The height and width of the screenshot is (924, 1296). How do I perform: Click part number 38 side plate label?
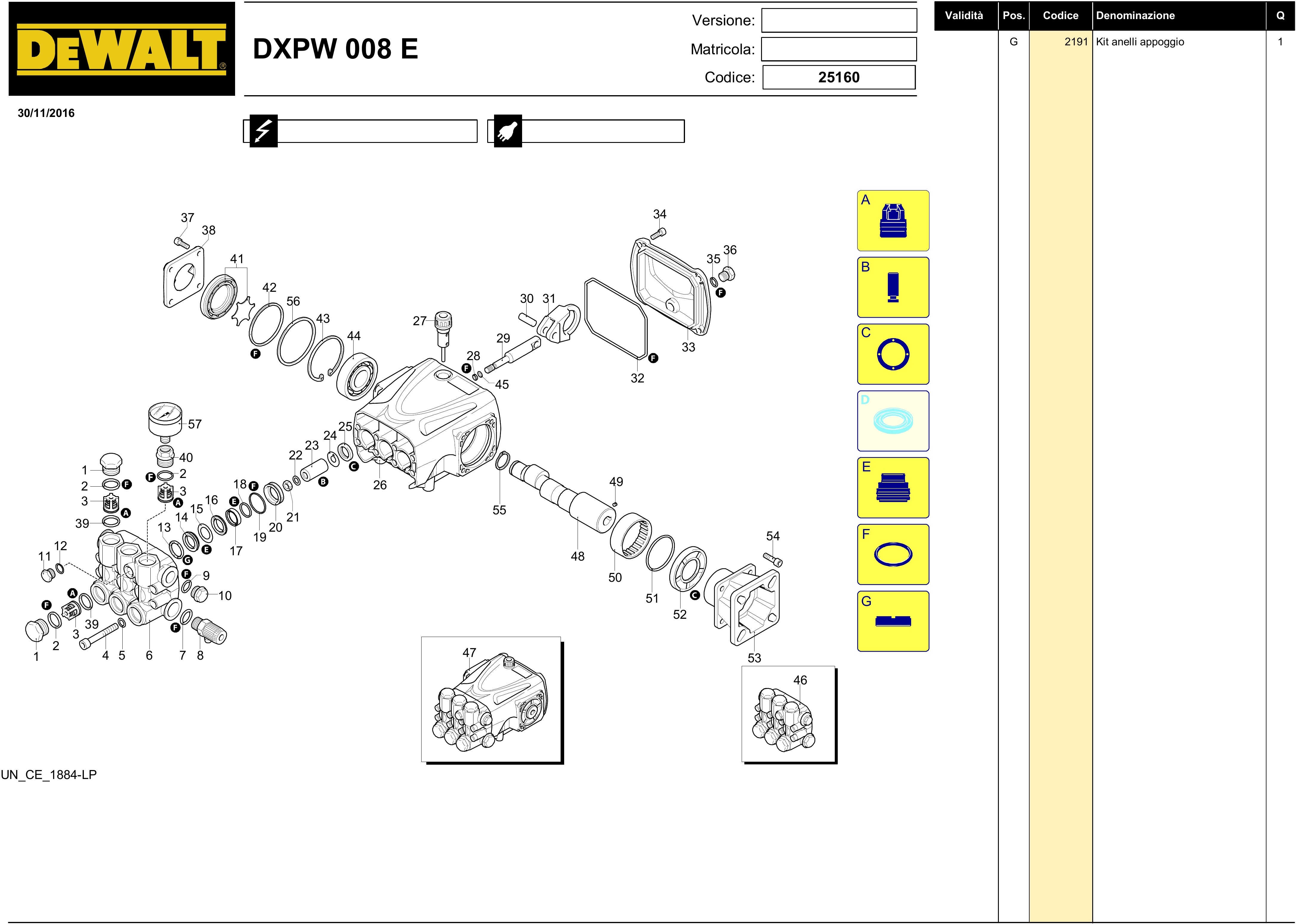click(209, 230)
